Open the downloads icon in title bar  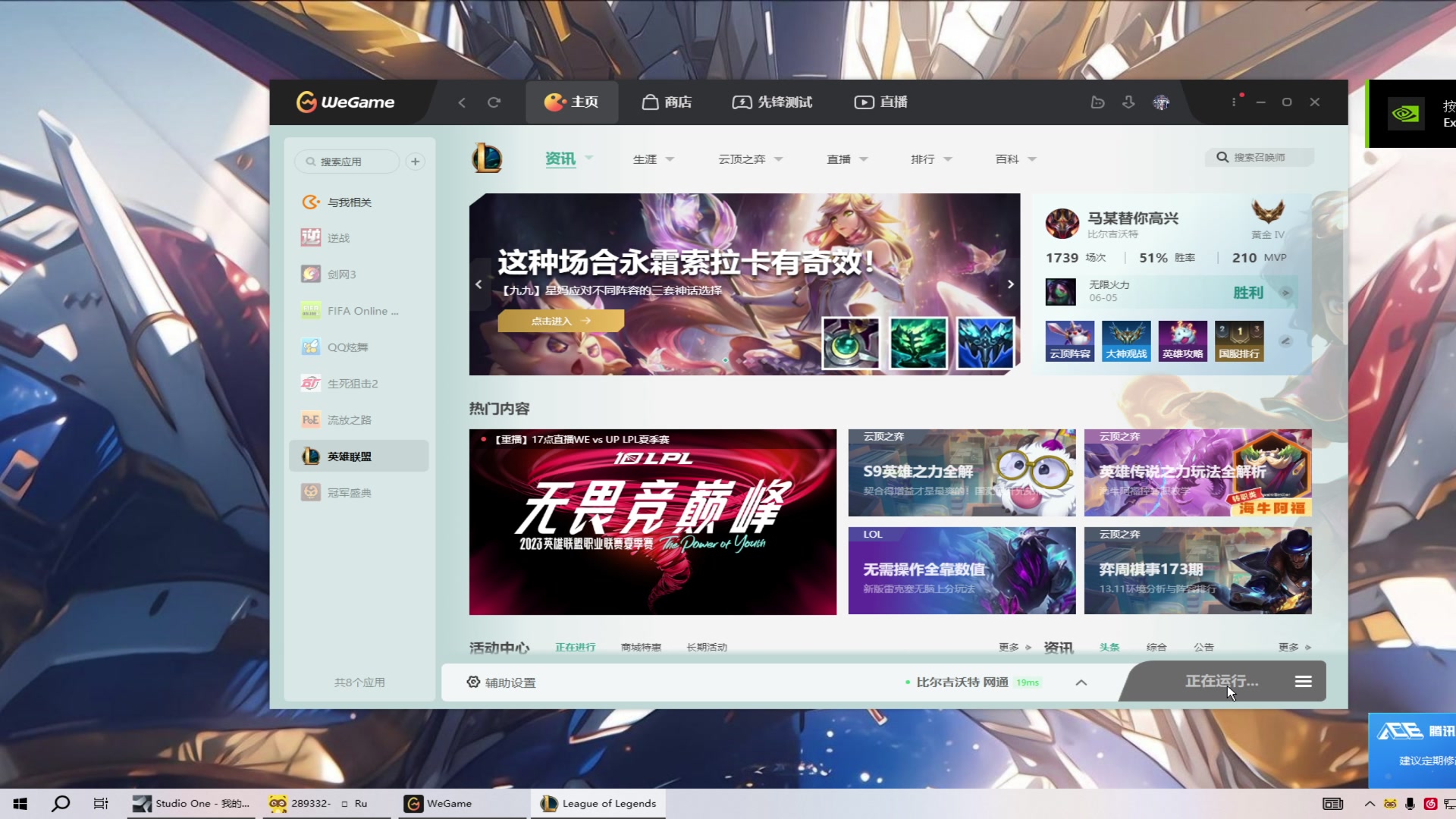click(x=1128, y=102)
